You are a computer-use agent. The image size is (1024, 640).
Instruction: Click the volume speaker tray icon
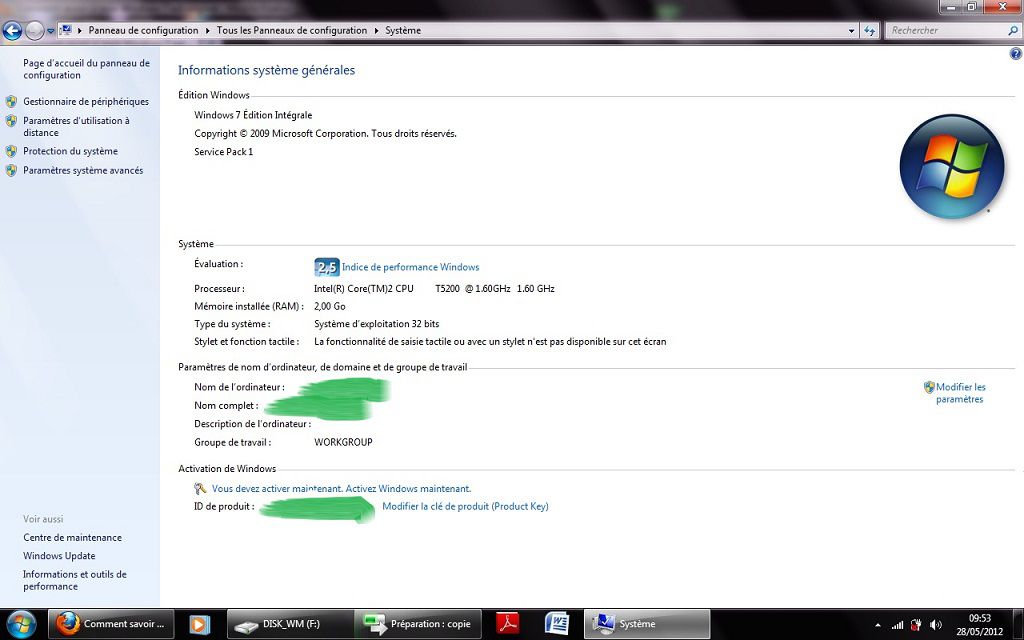pyautogui.click(x=936, y=625)
